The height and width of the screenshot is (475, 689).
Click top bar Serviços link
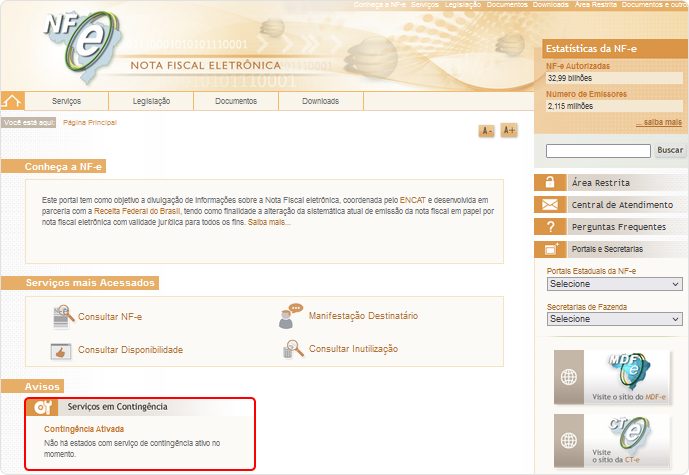[x=424, y=4]
